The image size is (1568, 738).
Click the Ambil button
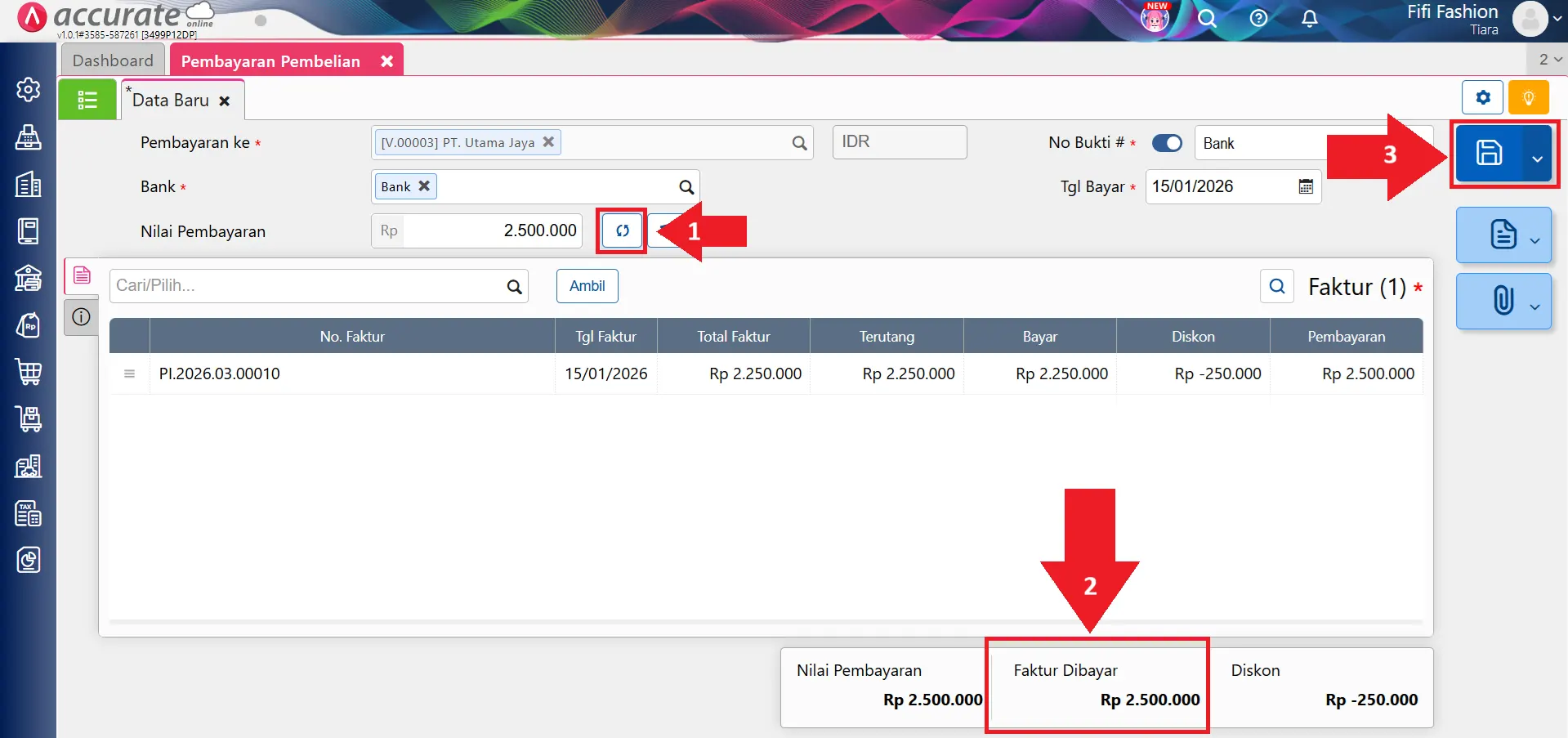tap(587, 286)
